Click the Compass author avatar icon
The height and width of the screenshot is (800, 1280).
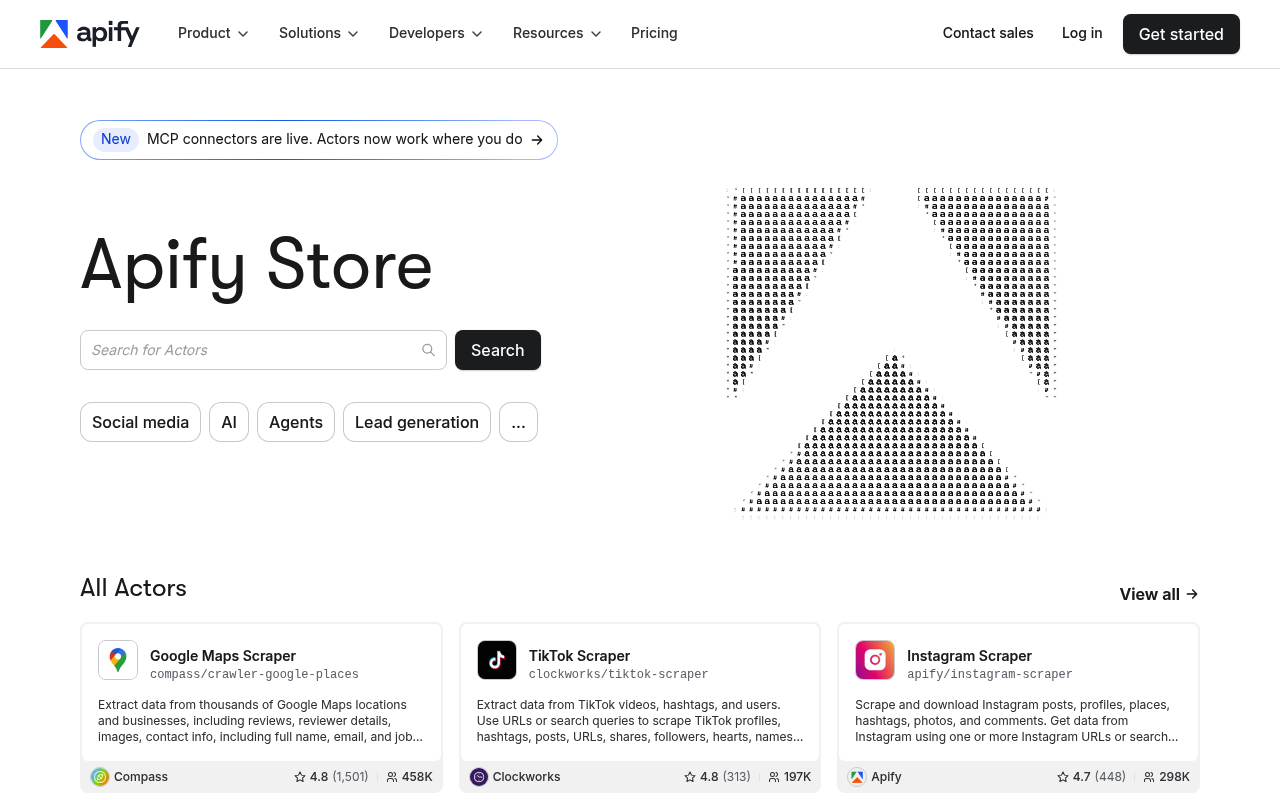pyautogui.click(x=100, y=777)
